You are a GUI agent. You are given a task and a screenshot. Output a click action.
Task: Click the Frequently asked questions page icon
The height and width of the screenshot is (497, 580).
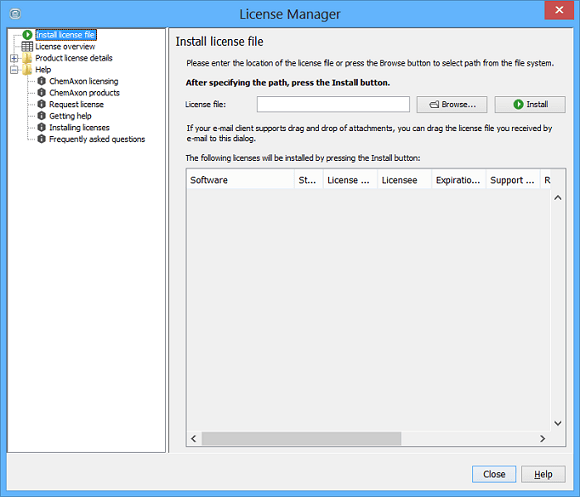point(42,139)
